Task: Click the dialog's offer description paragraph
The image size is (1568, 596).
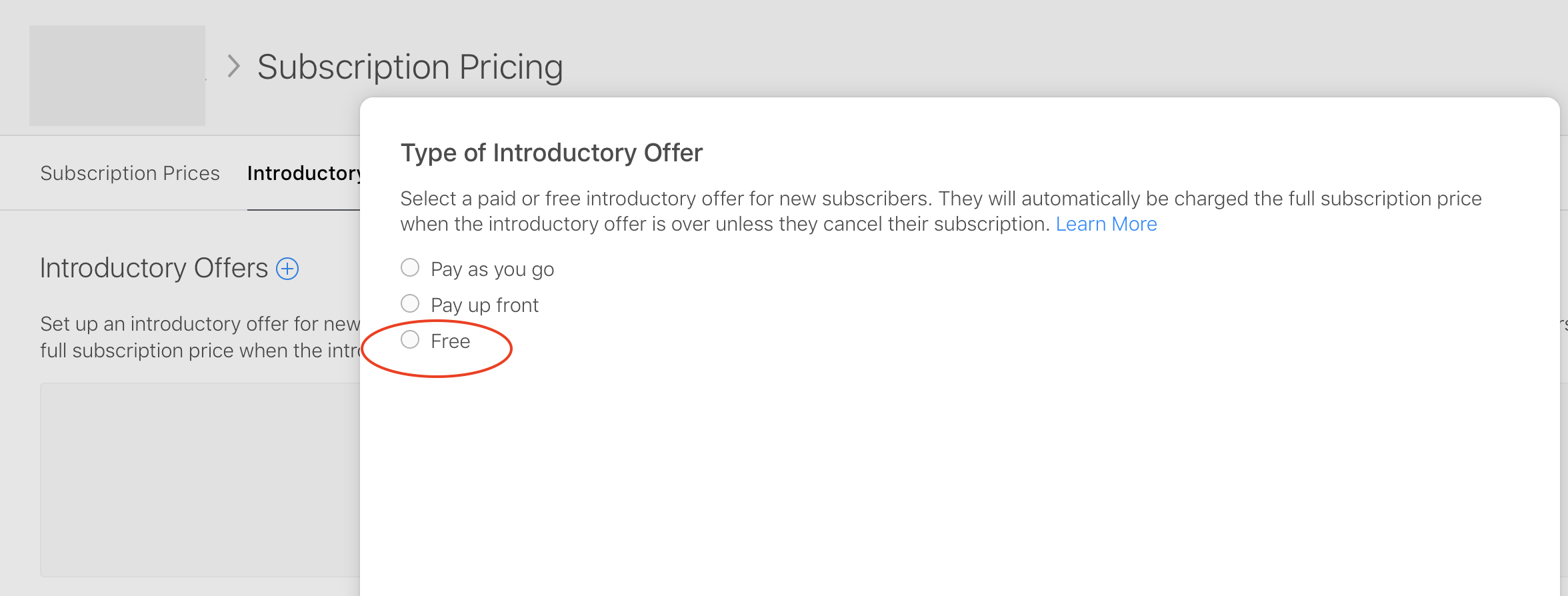Action: coord(940,211)
